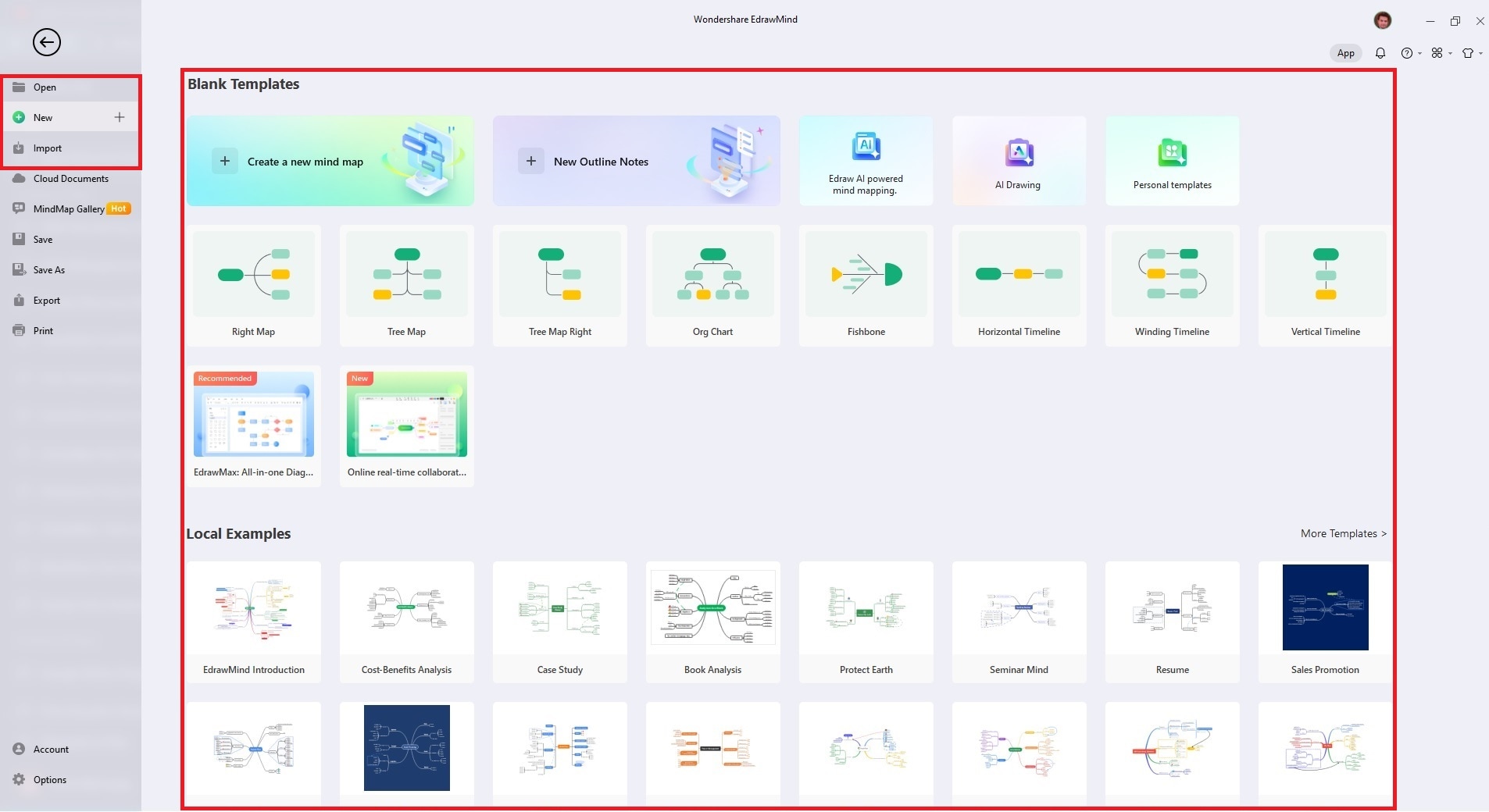Click Edraw AI powered mind mapping label

click(x=866, y=184)
